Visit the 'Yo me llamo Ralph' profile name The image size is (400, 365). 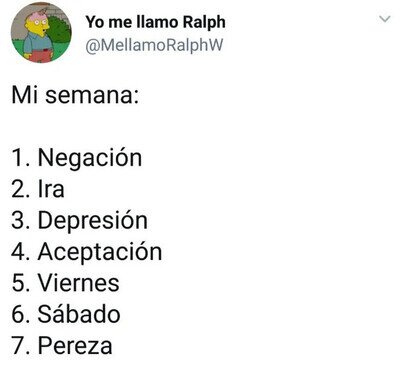[155, 22]
